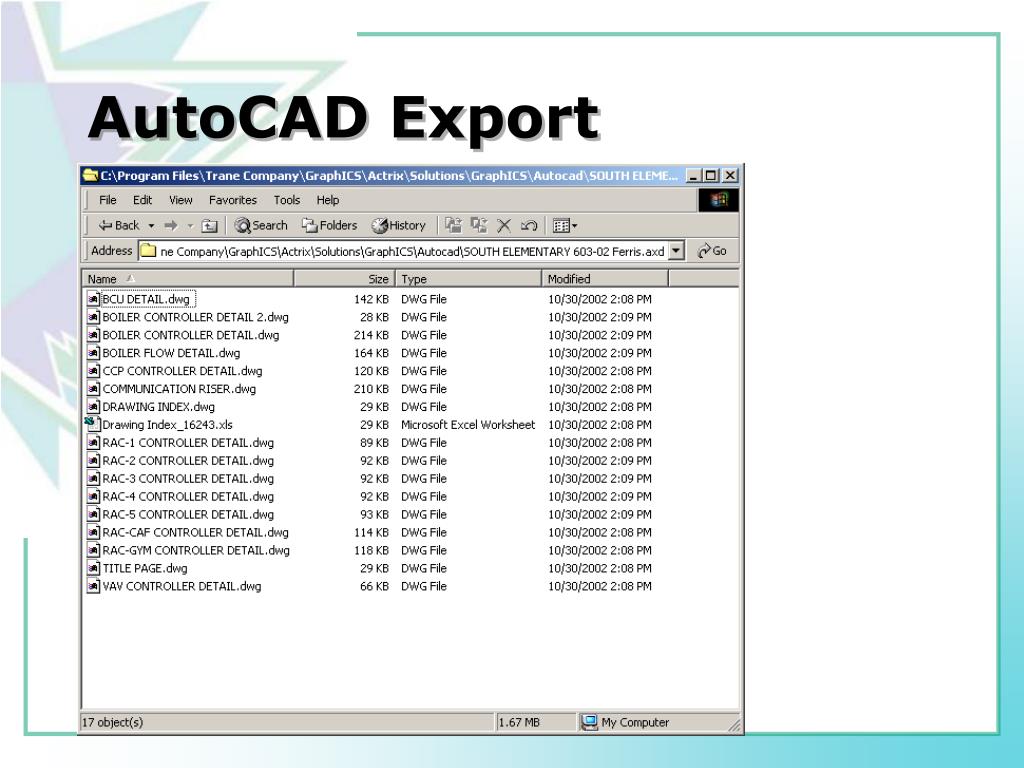Click the folder icon in the Address bar
1024x768 pixels.
click(x=149, y=251)
